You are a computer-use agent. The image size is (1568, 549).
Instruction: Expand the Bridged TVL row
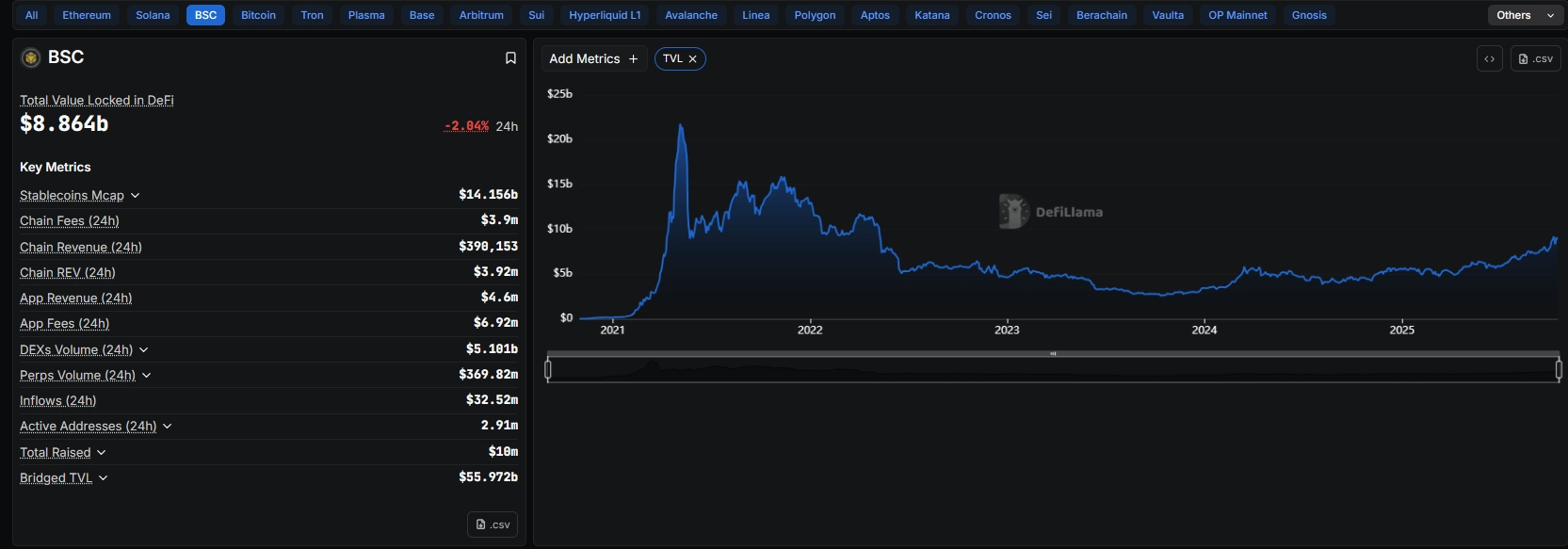tap(104, 478)
